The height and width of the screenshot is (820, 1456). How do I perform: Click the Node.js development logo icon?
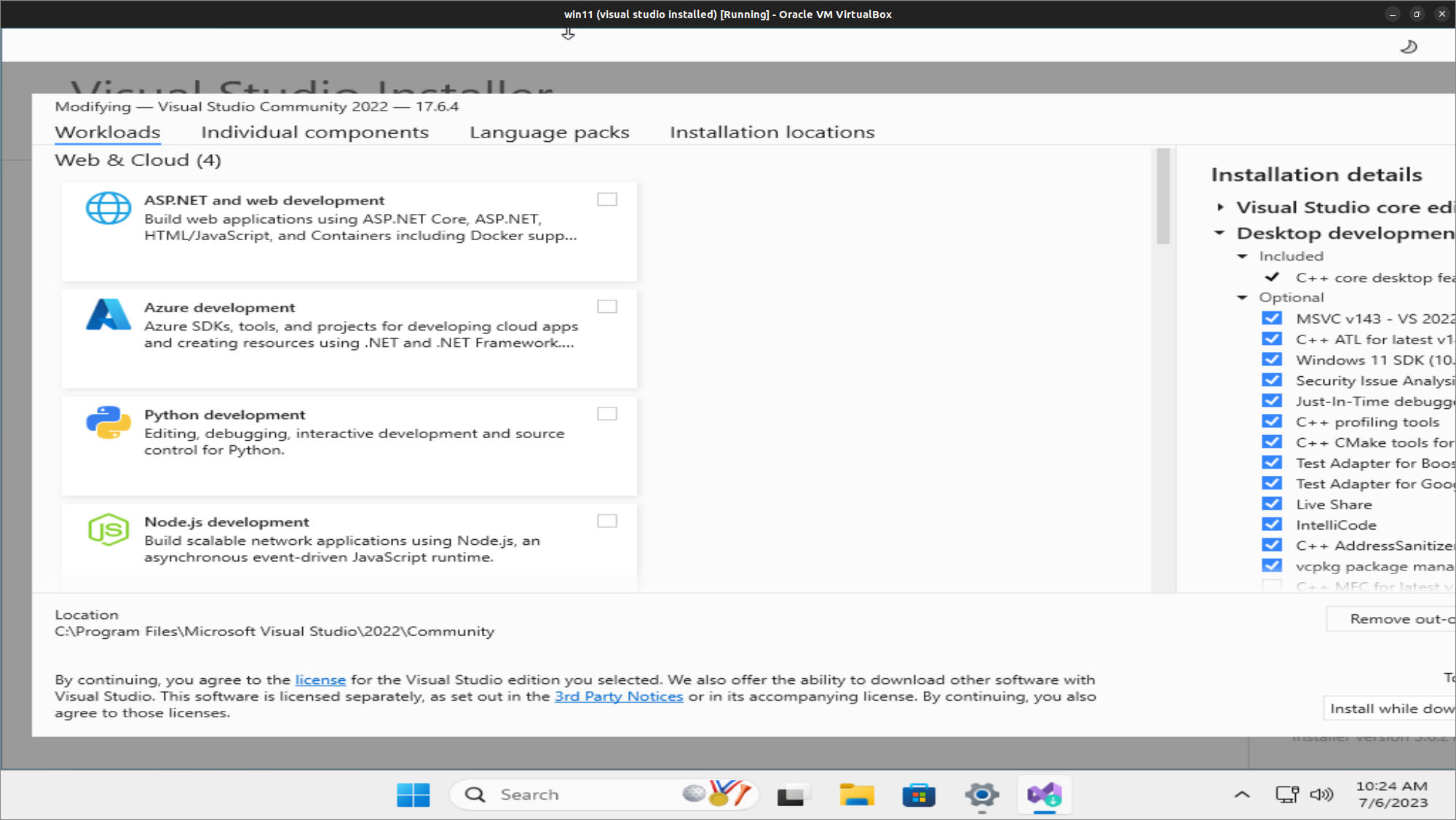tap(108, 529)
